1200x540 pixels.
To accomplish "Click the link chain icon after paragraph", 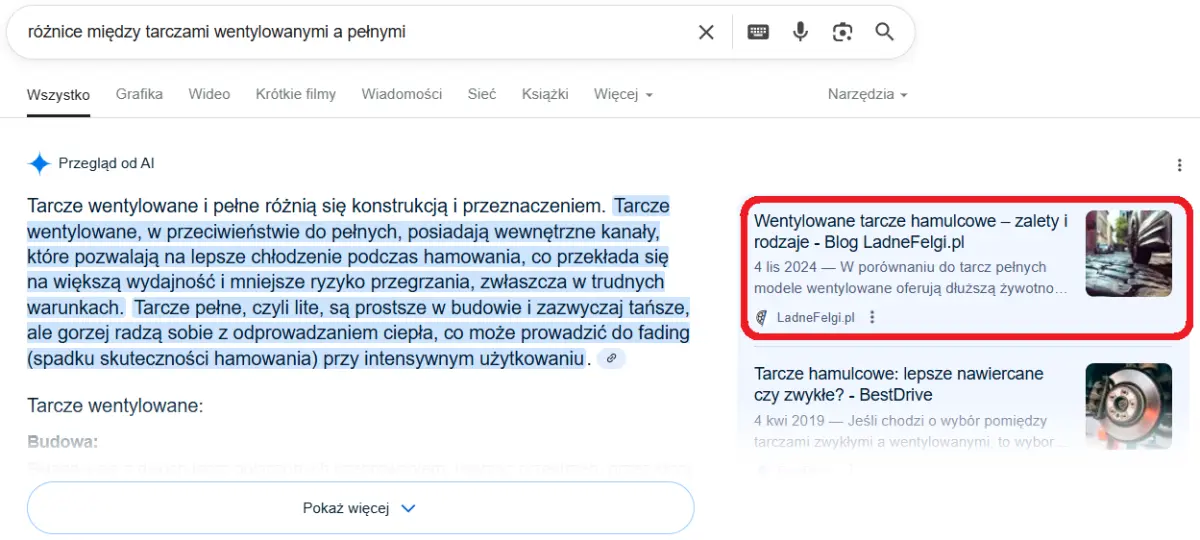I will tap(611, 358).
